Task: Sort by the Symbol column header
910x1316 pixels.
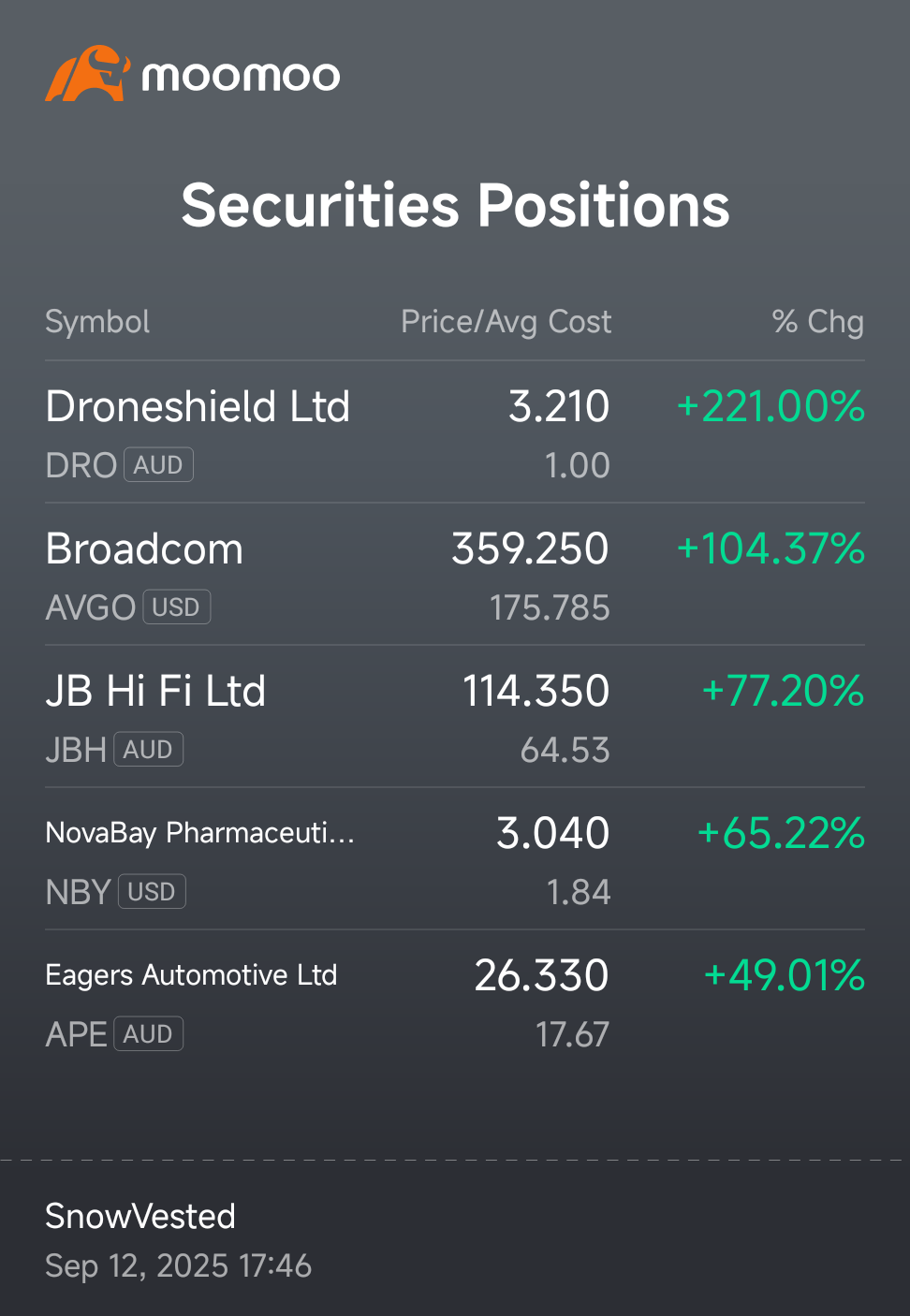Action: coord(97,322)
